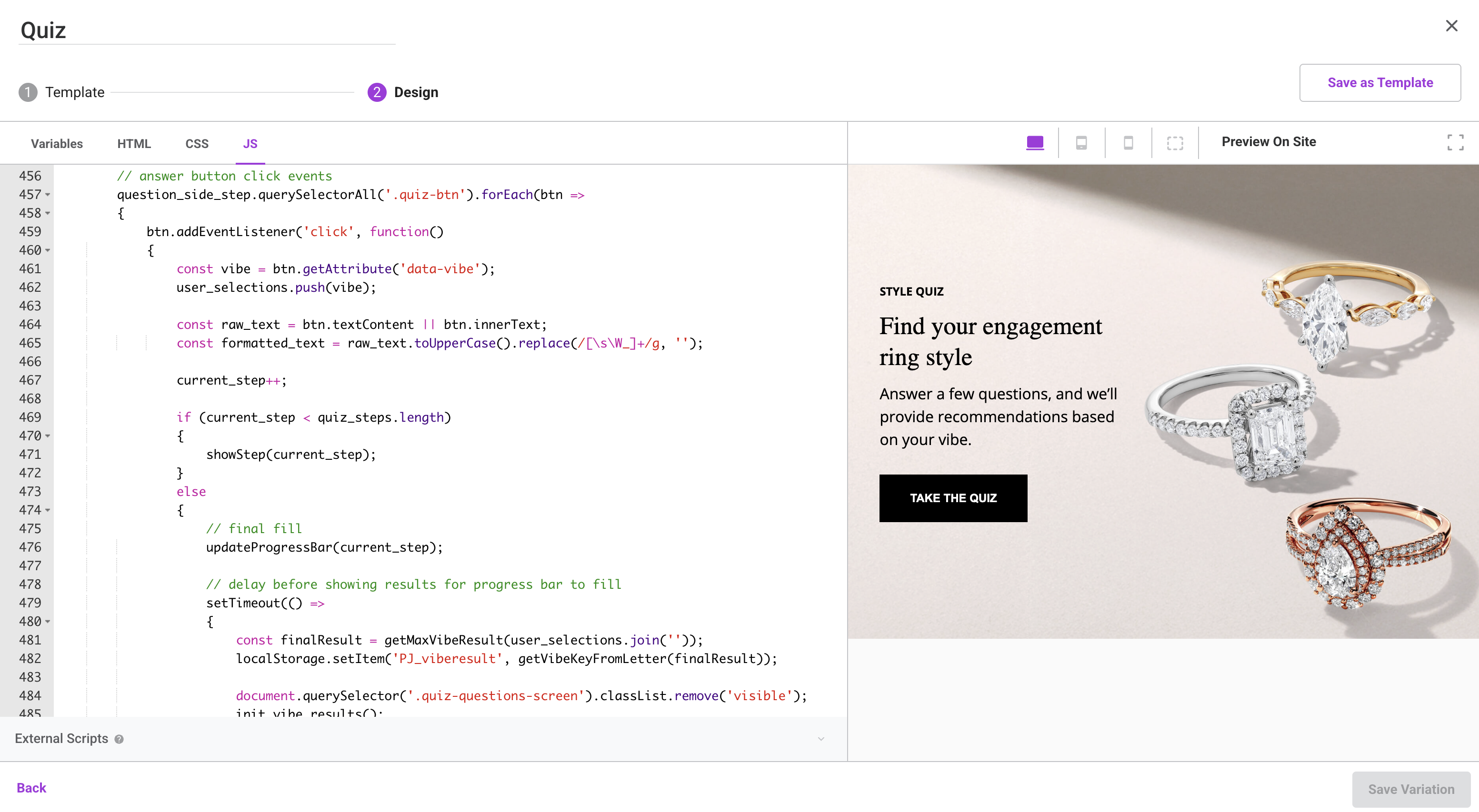Expand the External Scripts section chevron

point(820,739)
